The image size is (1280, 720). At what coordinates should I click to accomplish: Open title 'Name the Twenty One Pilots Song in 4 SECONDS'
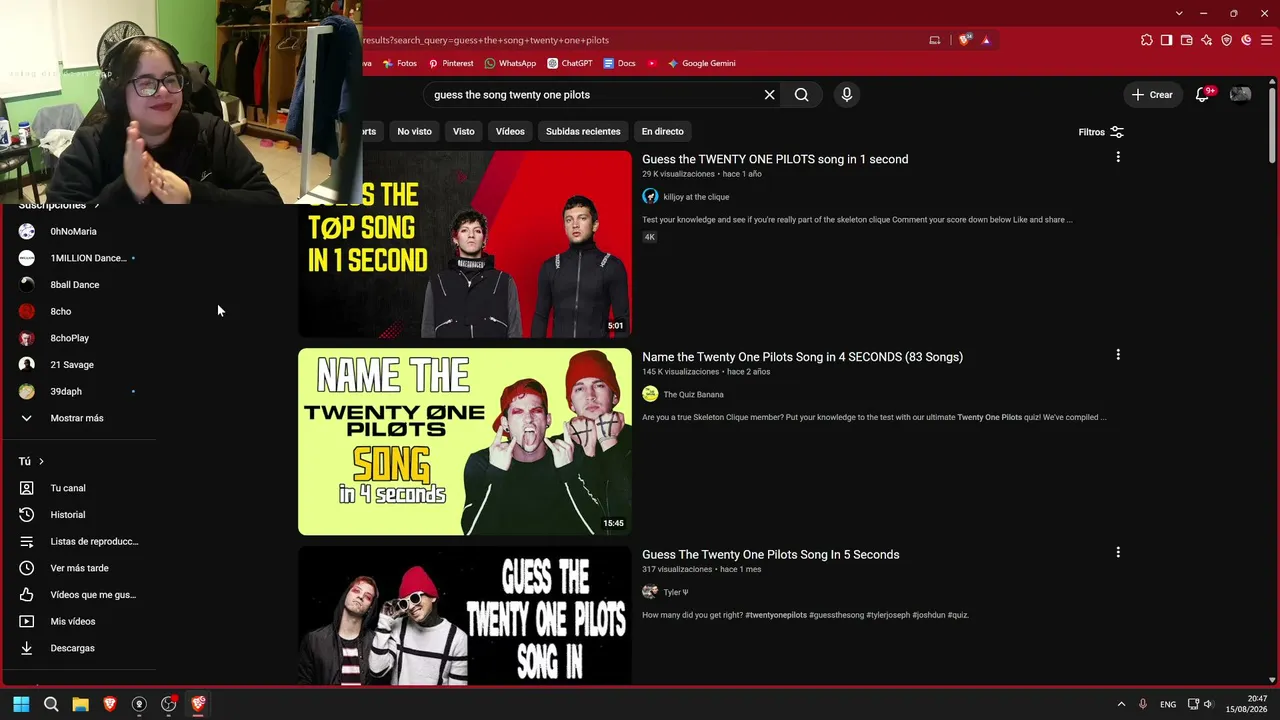[x=802, y=357]
